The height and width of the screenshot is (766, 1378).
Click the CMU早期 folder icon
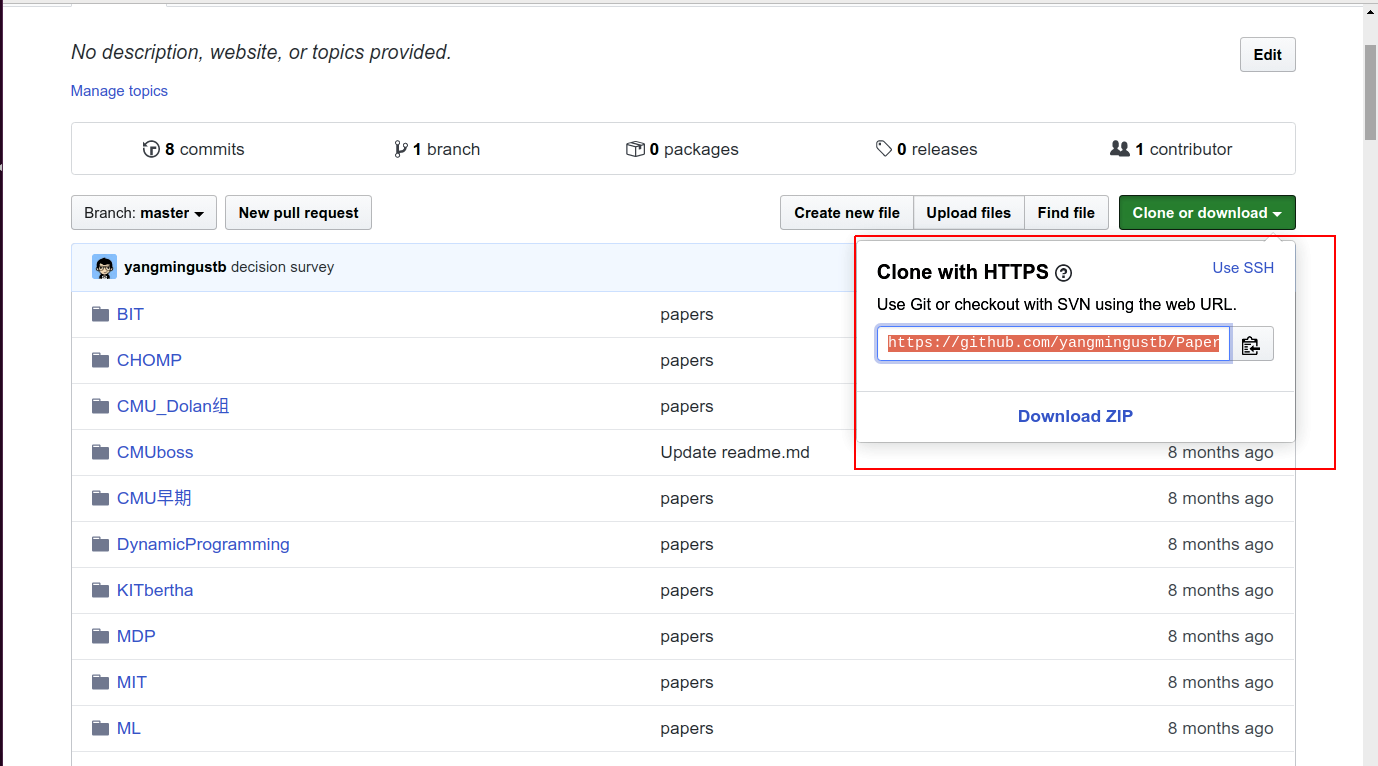tap(100, 498)
